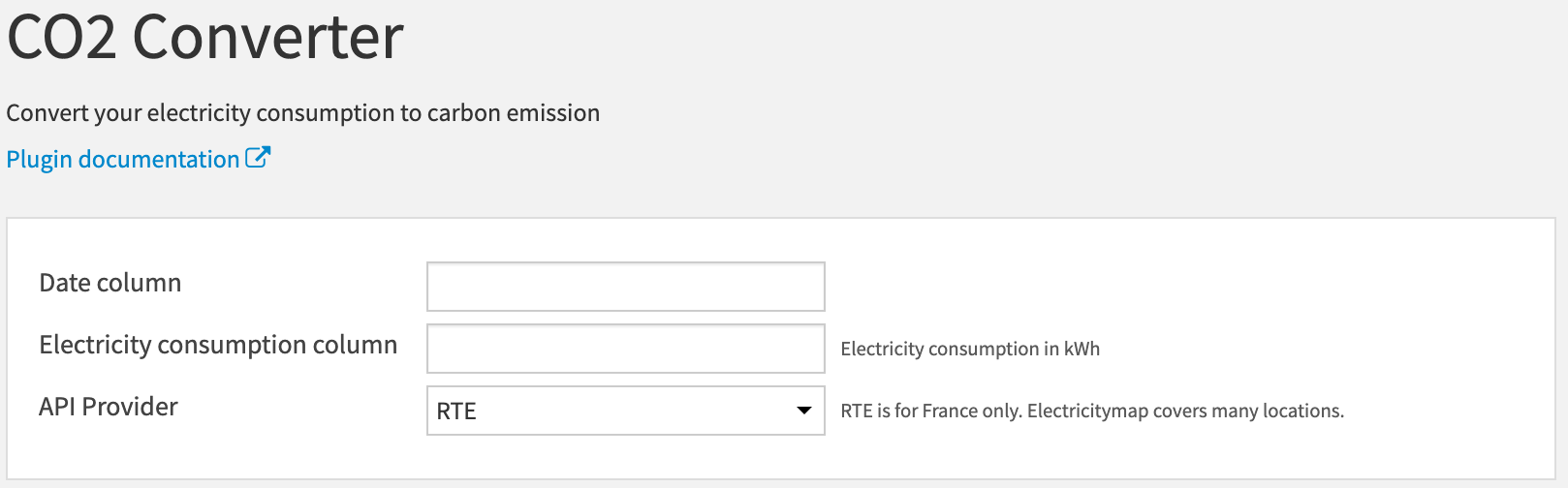Click the "RTE is for France only" help sentence
The height and width of the screenshot is (488, 1568).
pos(930,411)
